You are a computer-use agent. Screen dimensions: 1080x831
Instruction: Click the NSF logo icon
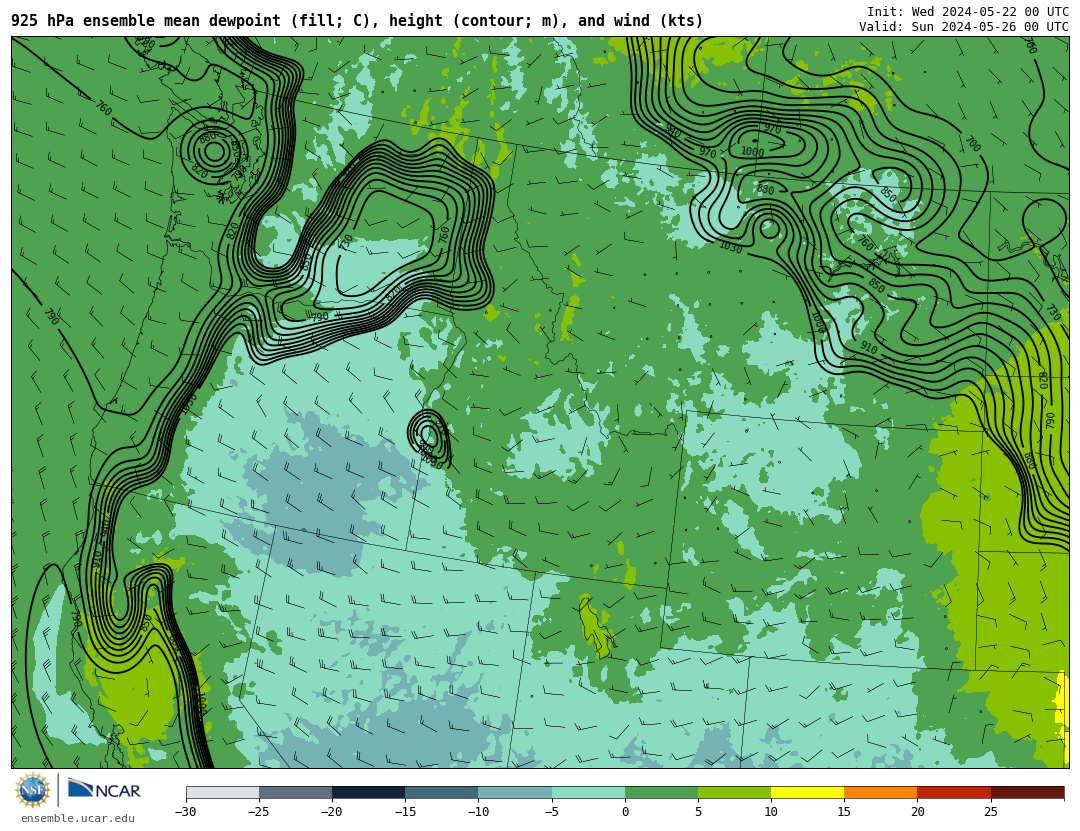(33, 790)
